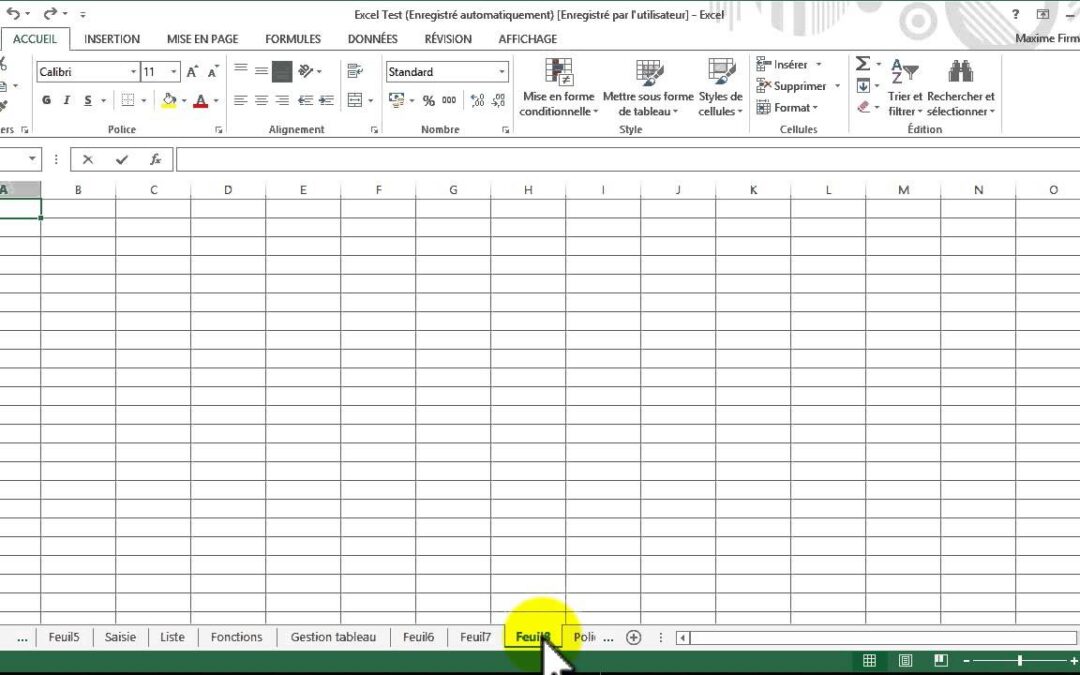Switch to Normal view in status bar
Image resolution: width=1080 pixels, height=675 pixels.
coord(869,661)
